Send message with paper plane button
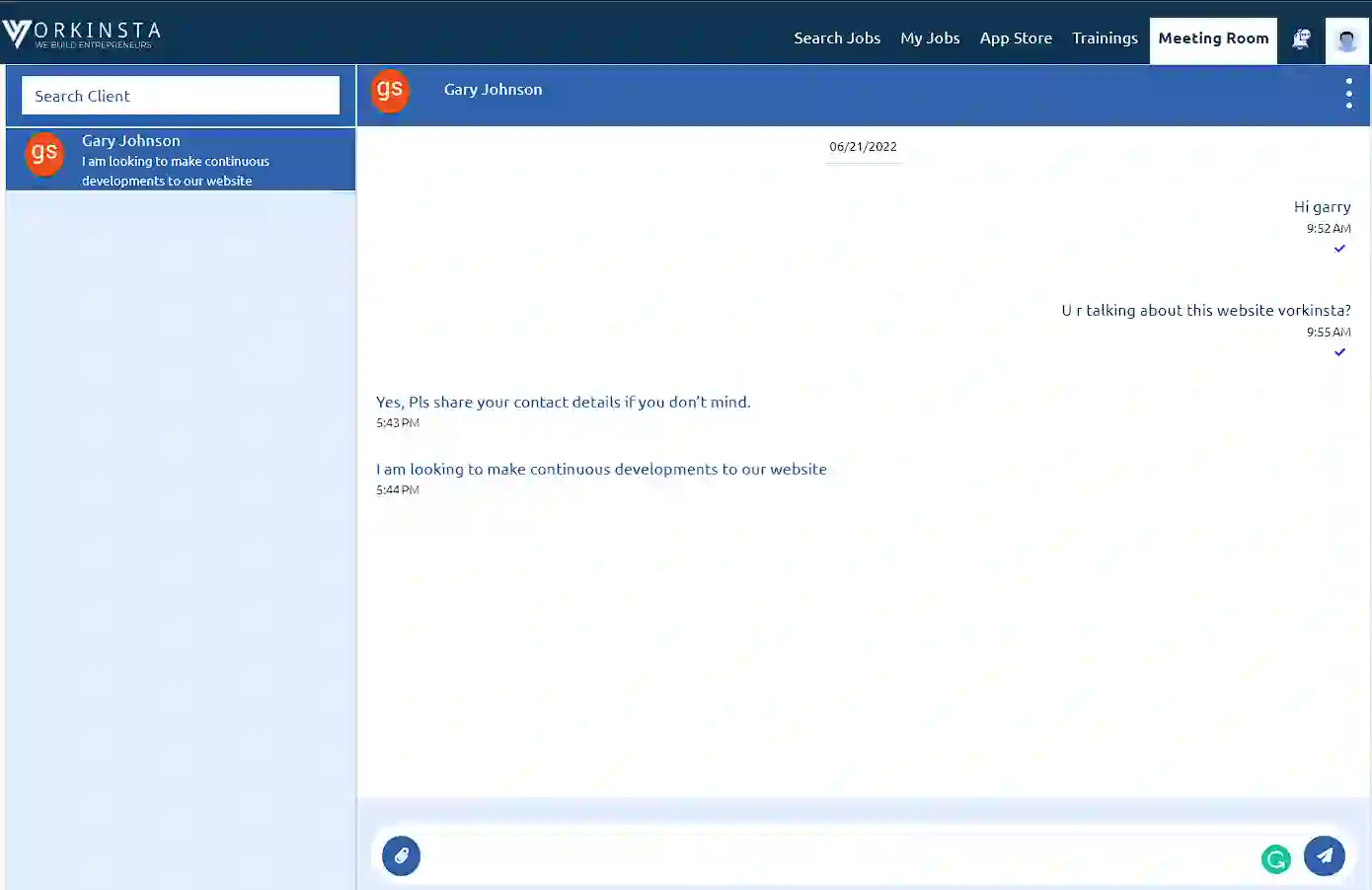 pyautogui.click(x=1324, y=855)
